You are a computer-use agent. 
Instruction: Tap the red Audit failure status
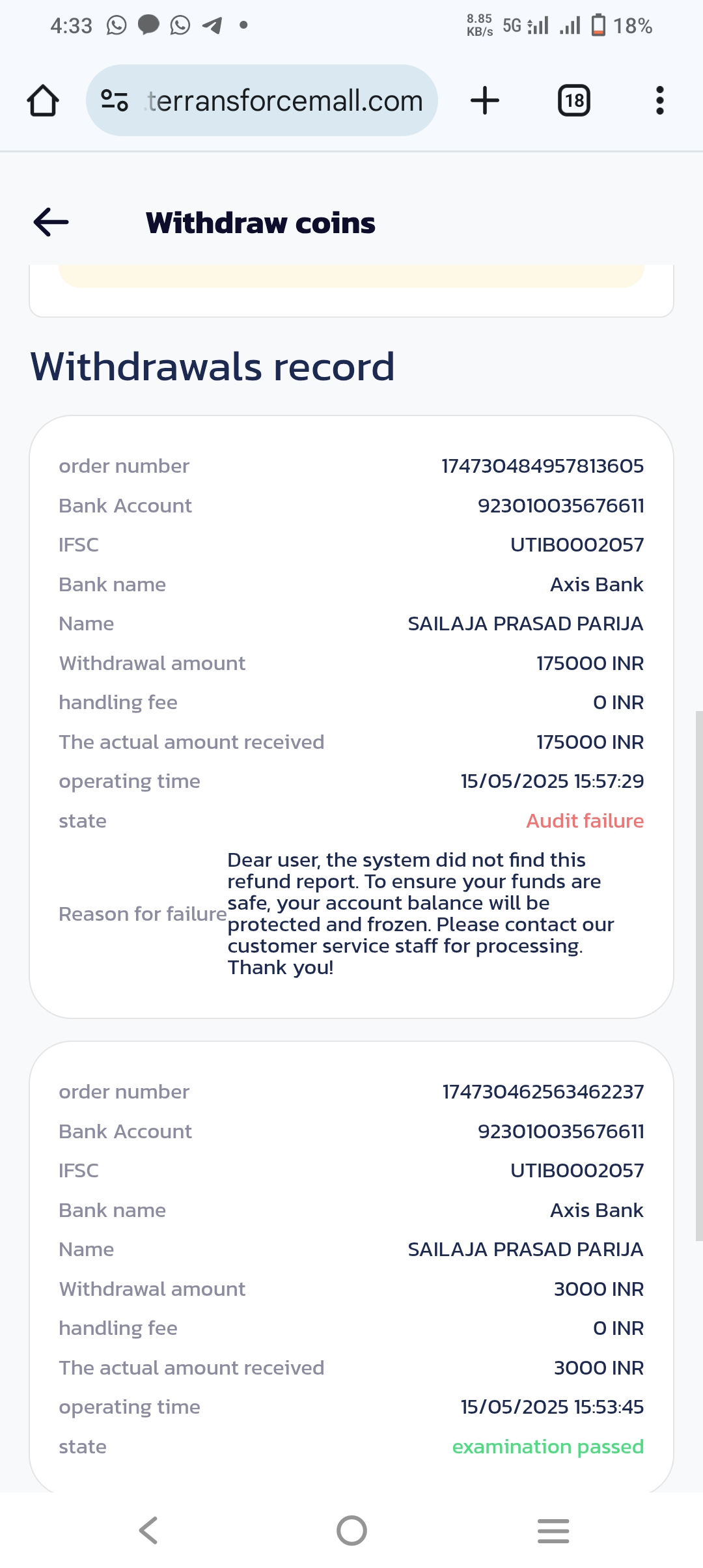(x=585, y=821)
